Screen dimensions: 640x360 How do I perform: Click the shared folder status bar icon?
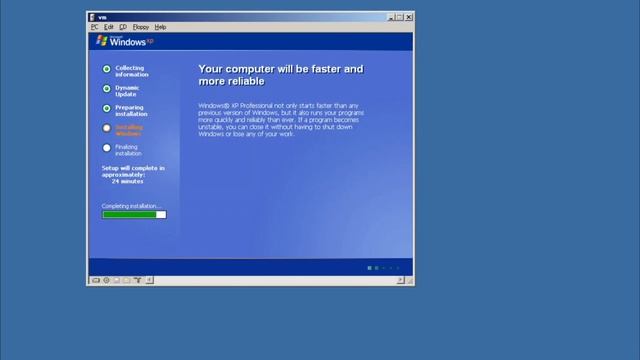tap(127, 280)
